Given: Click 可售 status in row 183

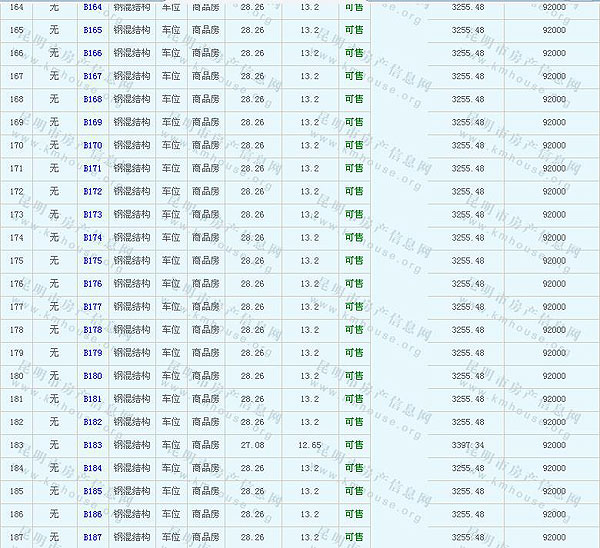Looking at the screenshot, I should [x=354, y=444].
